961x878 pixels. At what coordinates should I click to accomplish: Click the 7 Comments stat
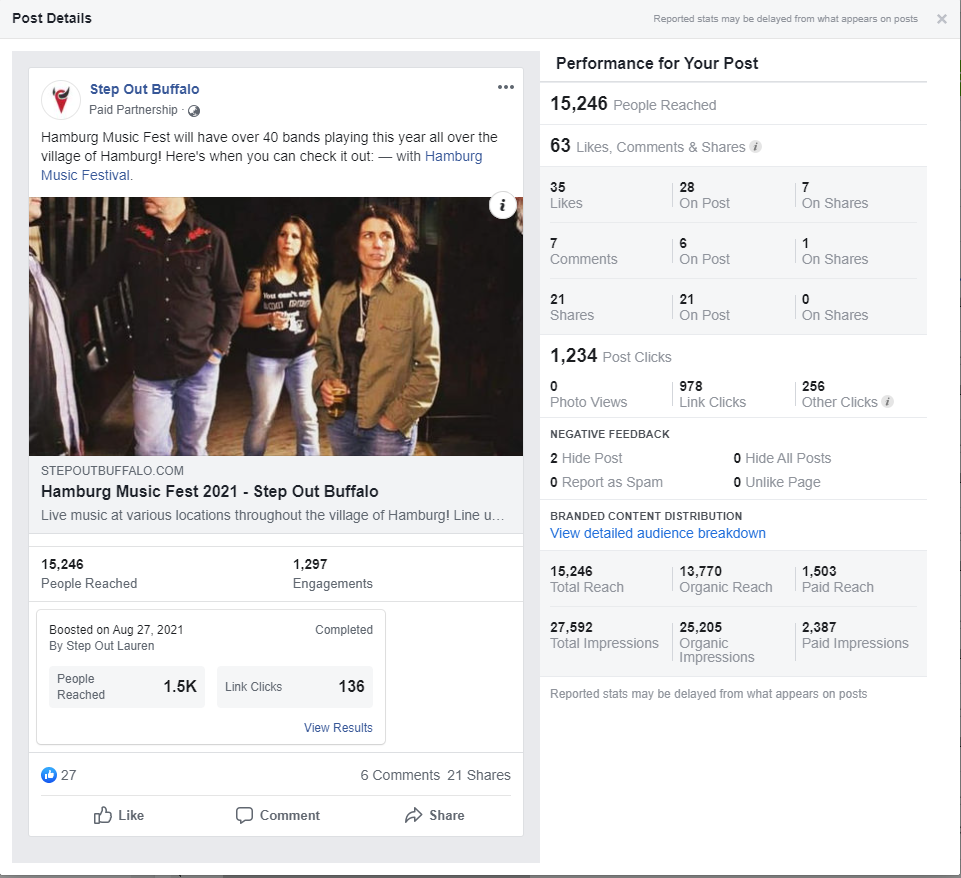(583, 251)
